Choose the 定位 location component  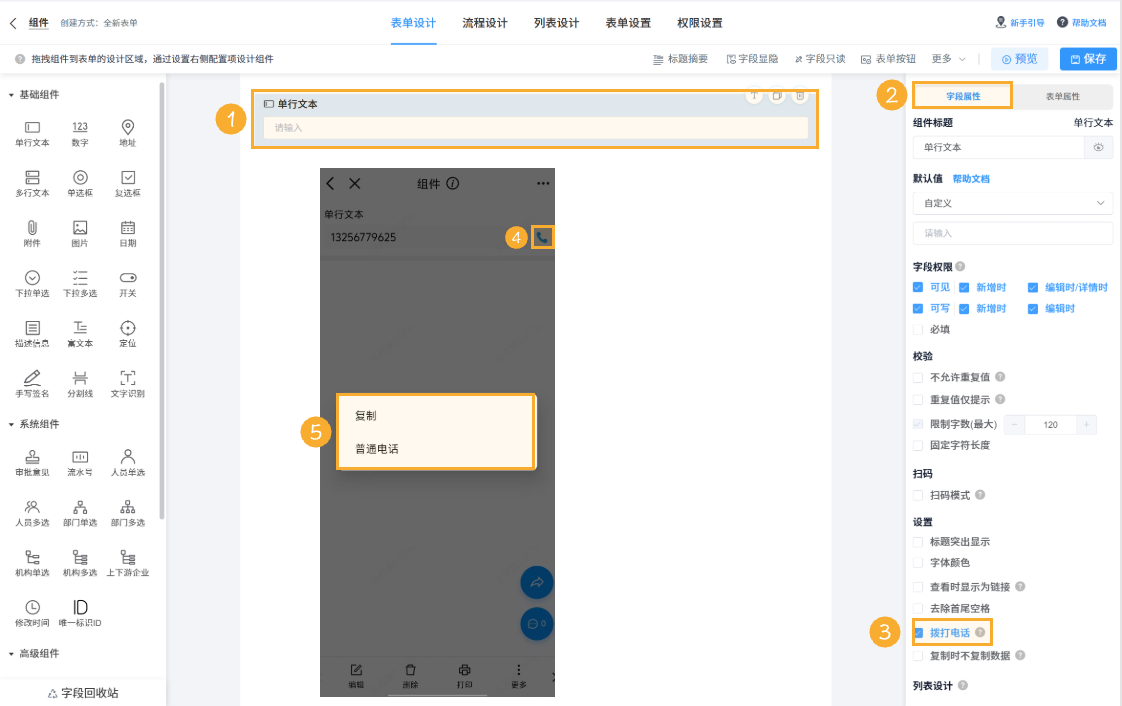pyautogui.click(x=127, y=333)
